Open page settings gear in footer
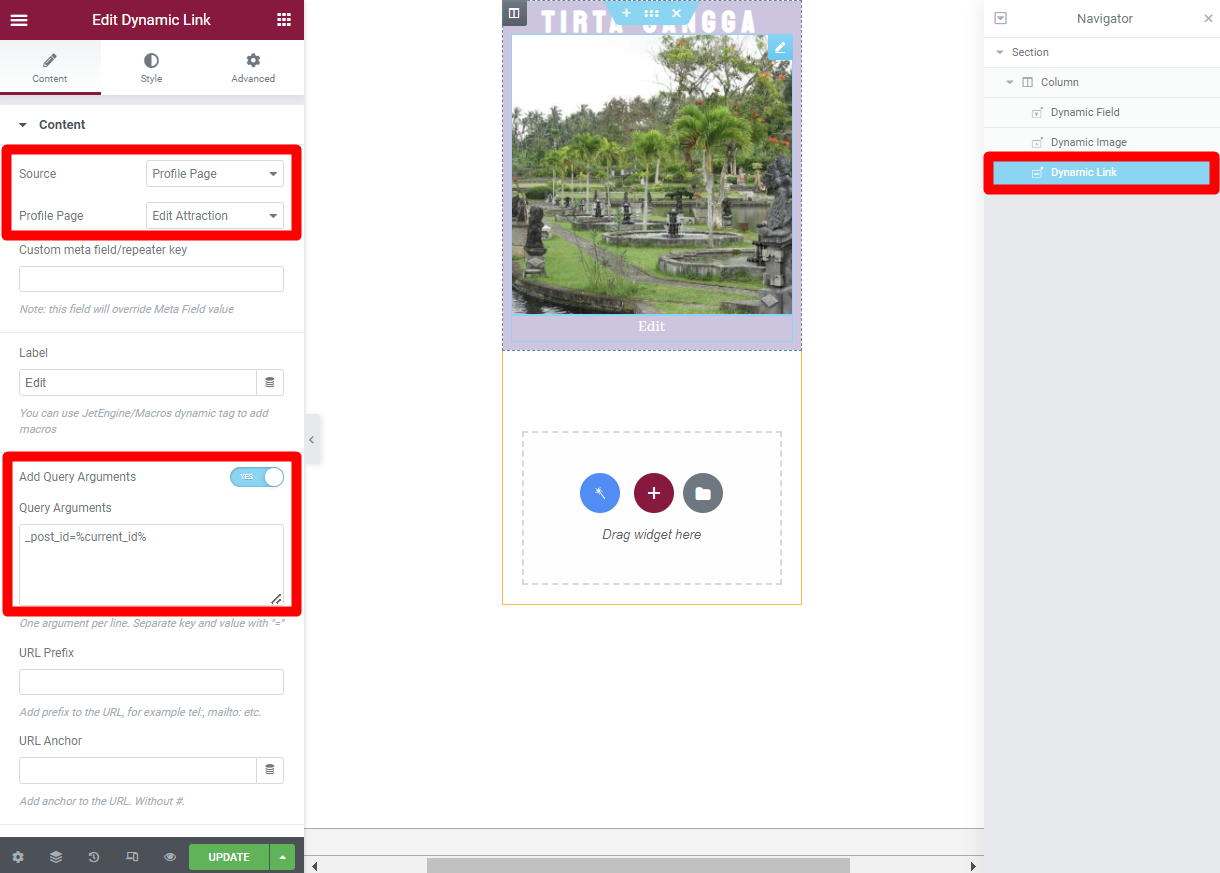Image resolution: width=1220 pixels, height=873 pixels. click(18, 857)
